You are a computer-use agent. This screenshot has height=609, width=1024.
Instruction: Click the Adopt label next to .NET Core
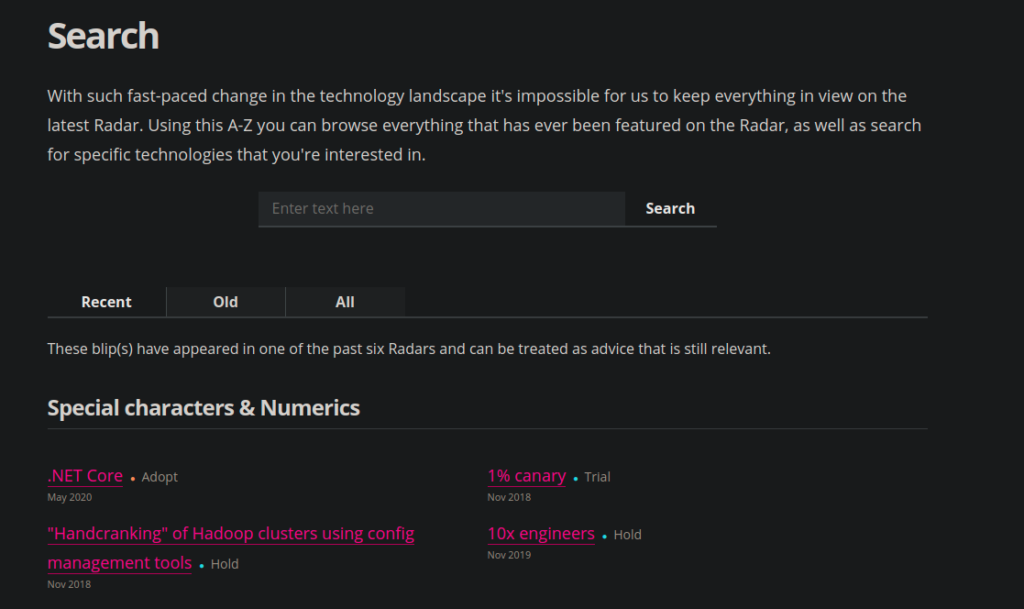pyautogui.click(x=160, y=477)
